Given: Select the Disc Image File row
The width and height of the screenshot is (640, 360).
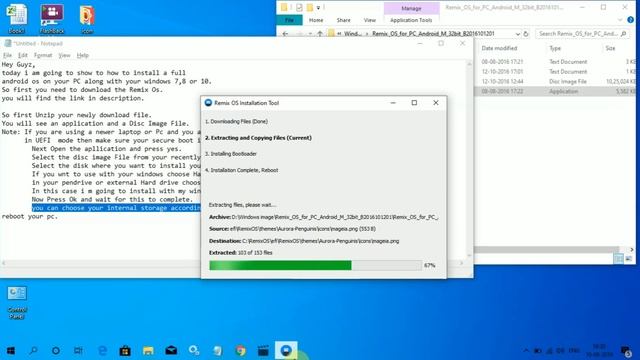Looking at the screenshot, I should 555,81.
